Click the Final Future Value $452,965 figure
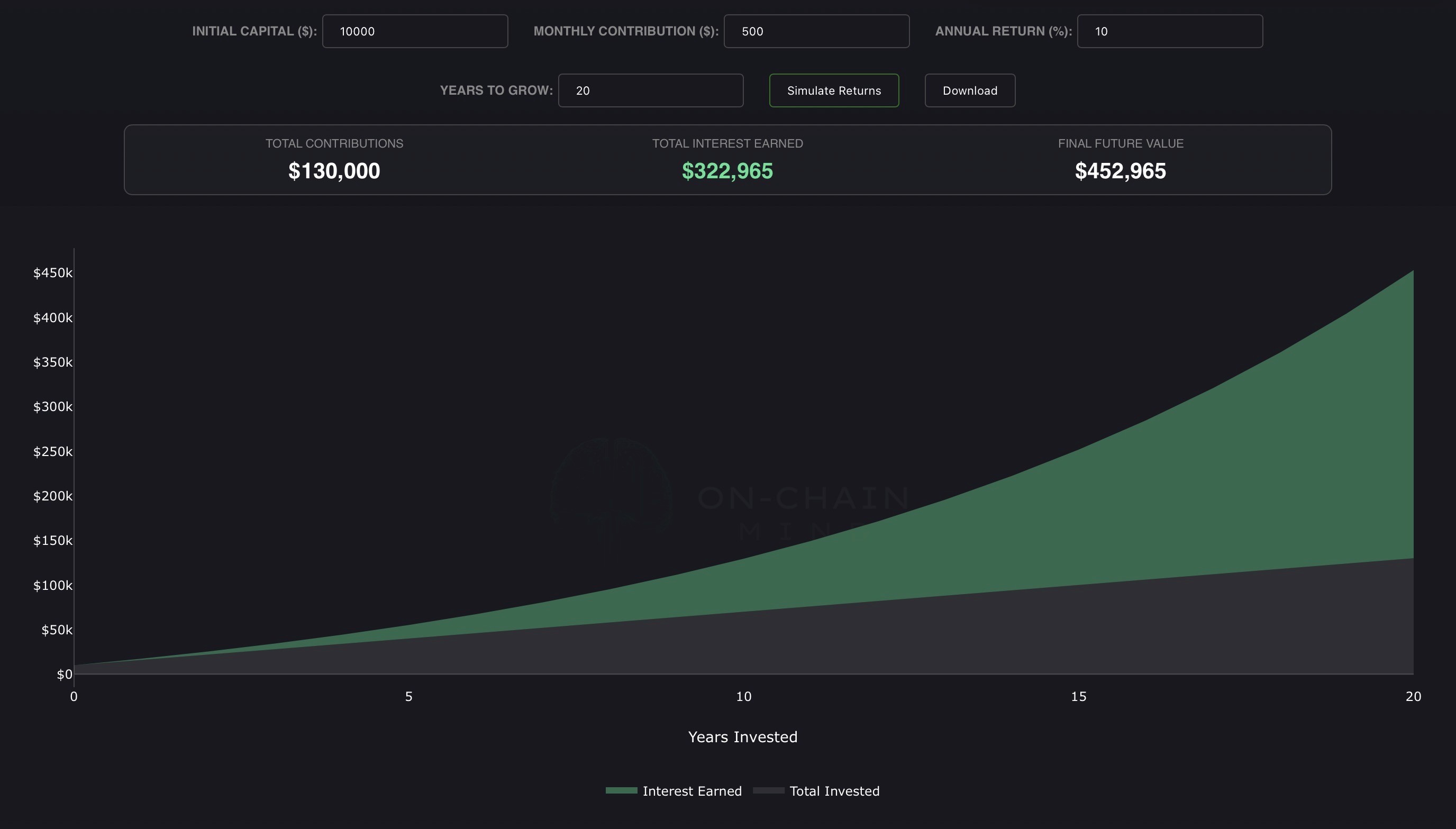This screenshot has height=829, width=1456. pyautogui.click(x=1120, y=171)
